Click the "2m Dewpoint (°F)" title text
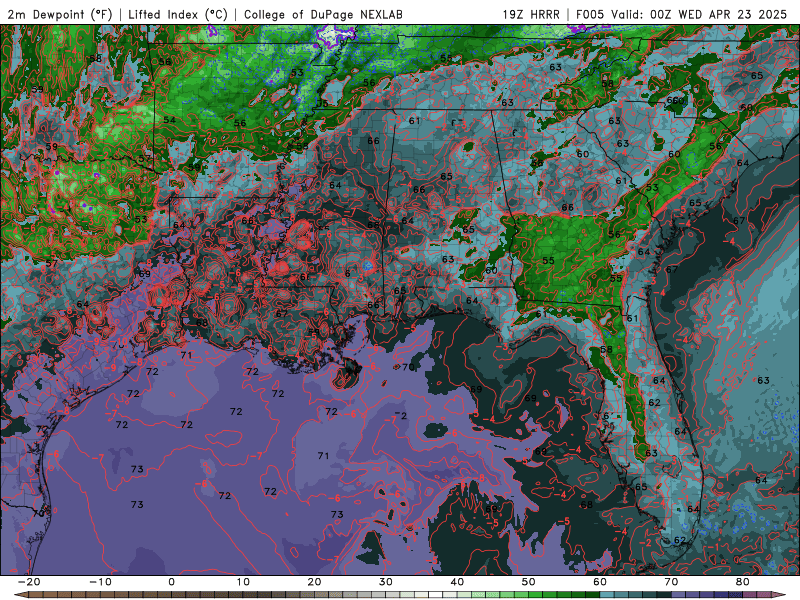 [60, 14]
